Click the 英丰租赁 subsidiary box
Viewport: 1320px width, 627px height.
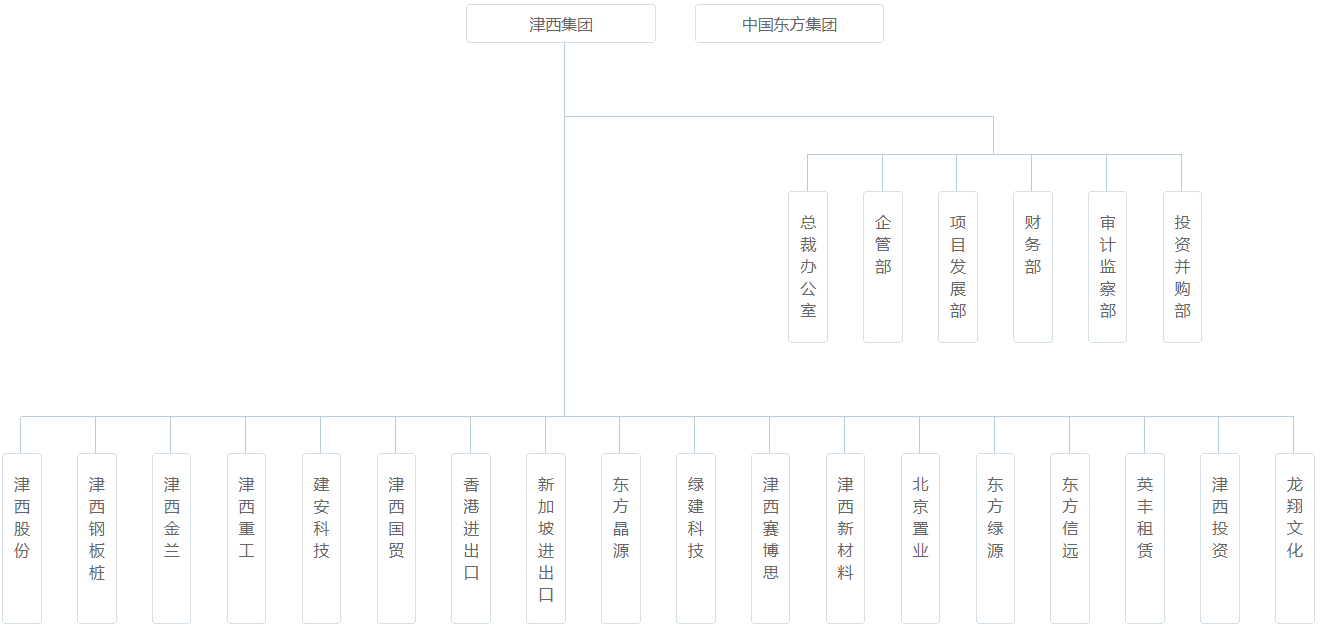point(1145,538)
